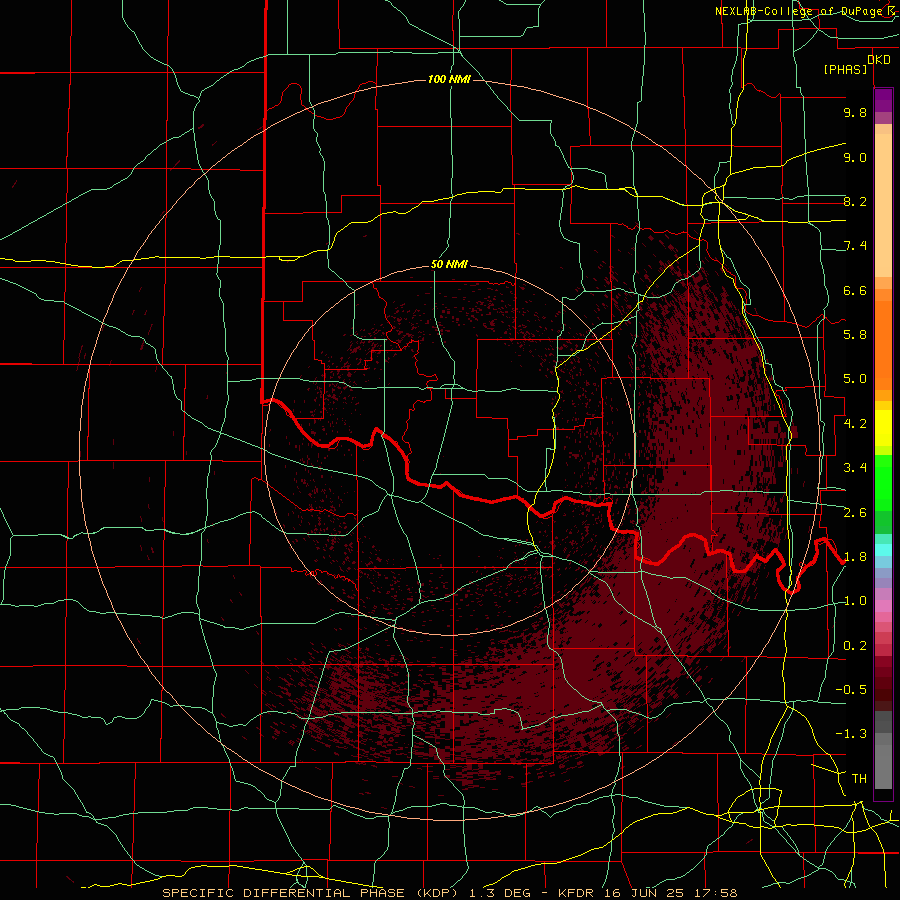Click the -0.5 value on the color scale

click(x=851, y=690)
